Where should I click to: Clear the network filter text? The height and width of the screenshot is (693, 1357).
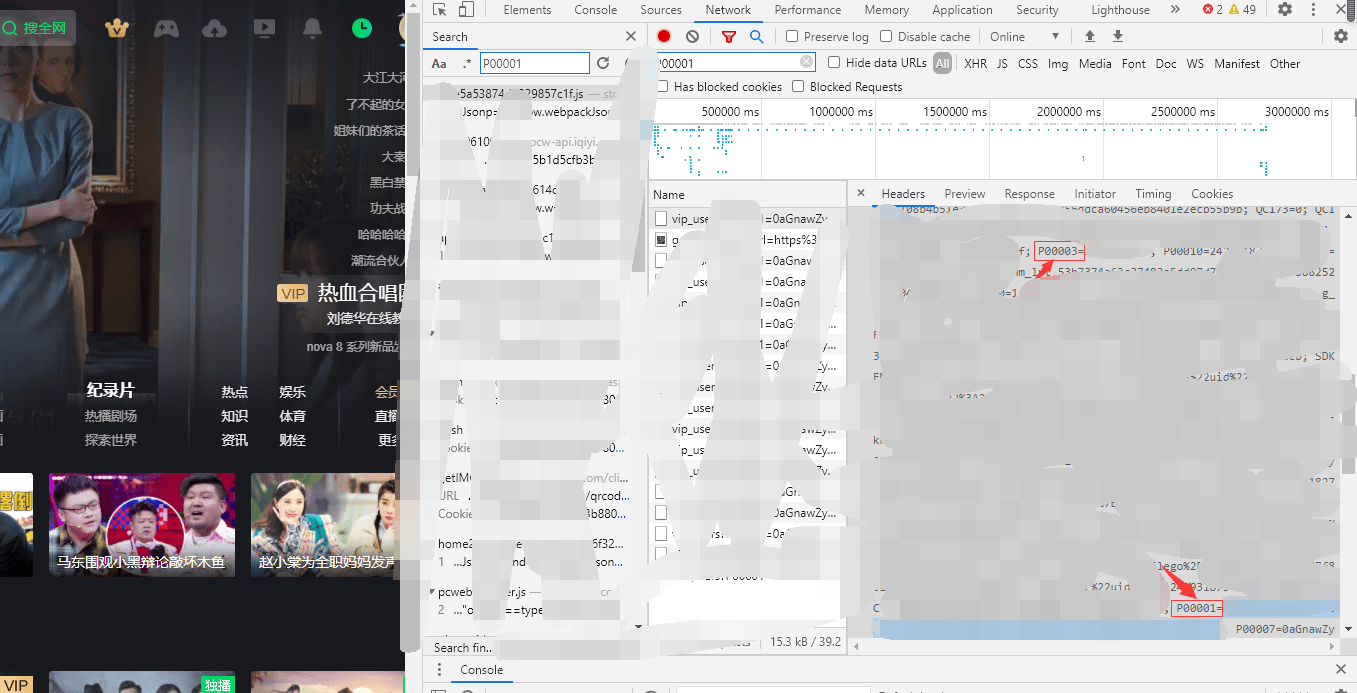click(x=807, y=62)
